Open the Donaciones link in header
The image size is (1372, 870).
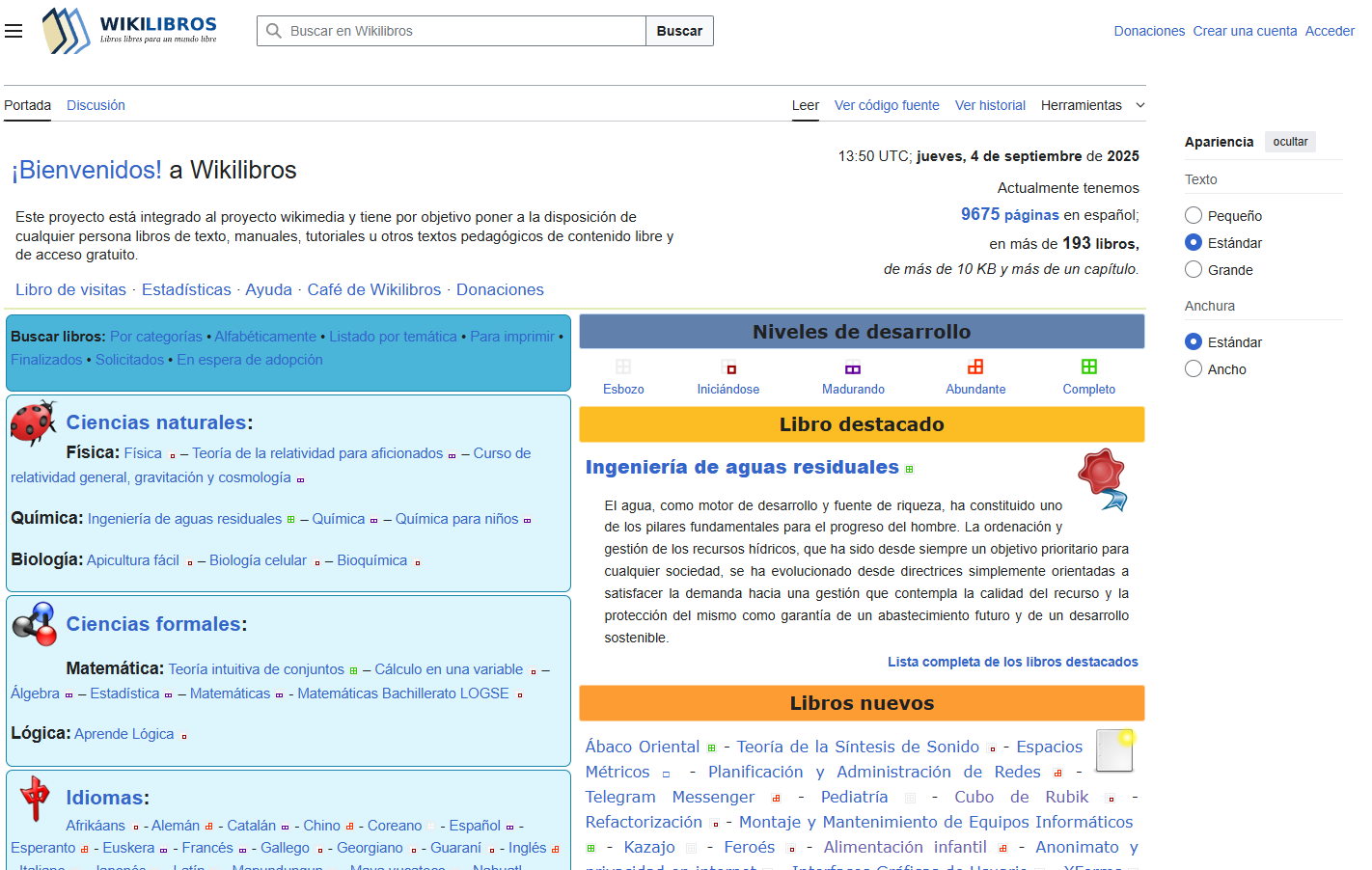1149,31
